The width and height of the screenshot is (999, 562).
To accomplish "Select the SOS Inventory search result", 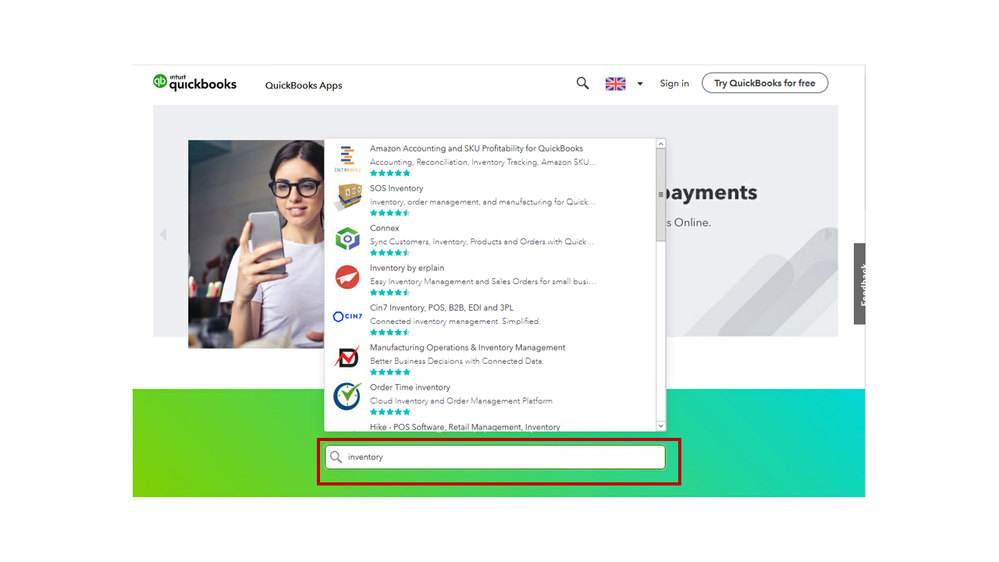I will [x=396, y=189].
